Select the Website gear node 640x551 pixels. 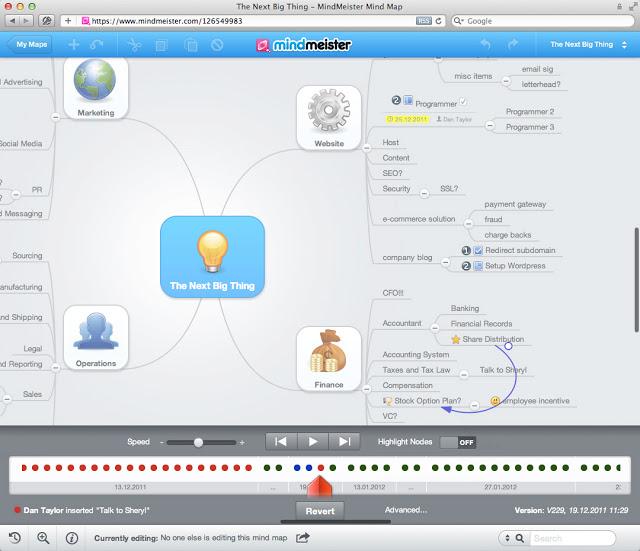click(329, 118)
